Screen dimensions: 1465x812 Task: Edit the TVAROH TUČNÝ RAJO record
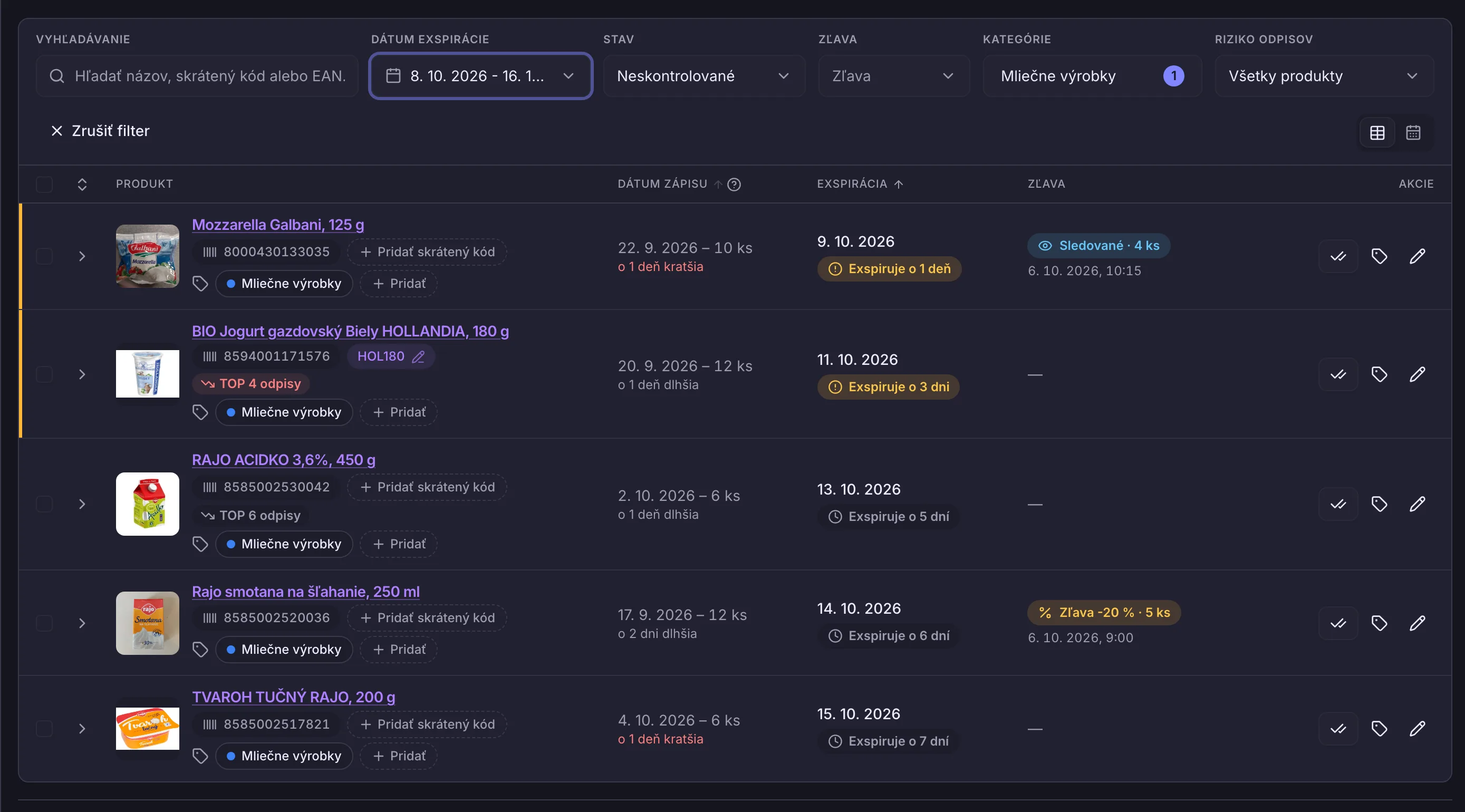pyautogui.click(x=1417, y=728)
